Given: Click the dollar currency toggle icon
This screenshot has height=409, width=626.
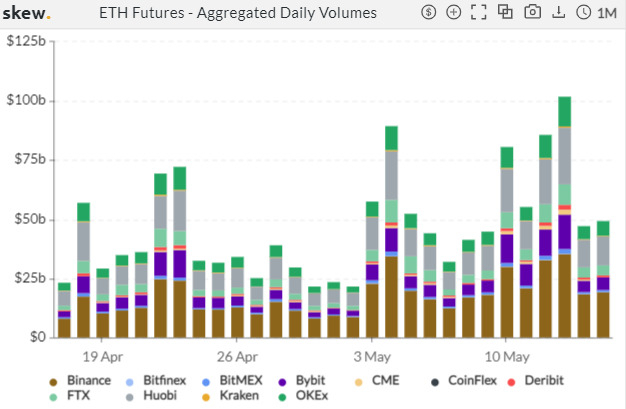Looking at the screenshot, I should click(x=428, y=12).
